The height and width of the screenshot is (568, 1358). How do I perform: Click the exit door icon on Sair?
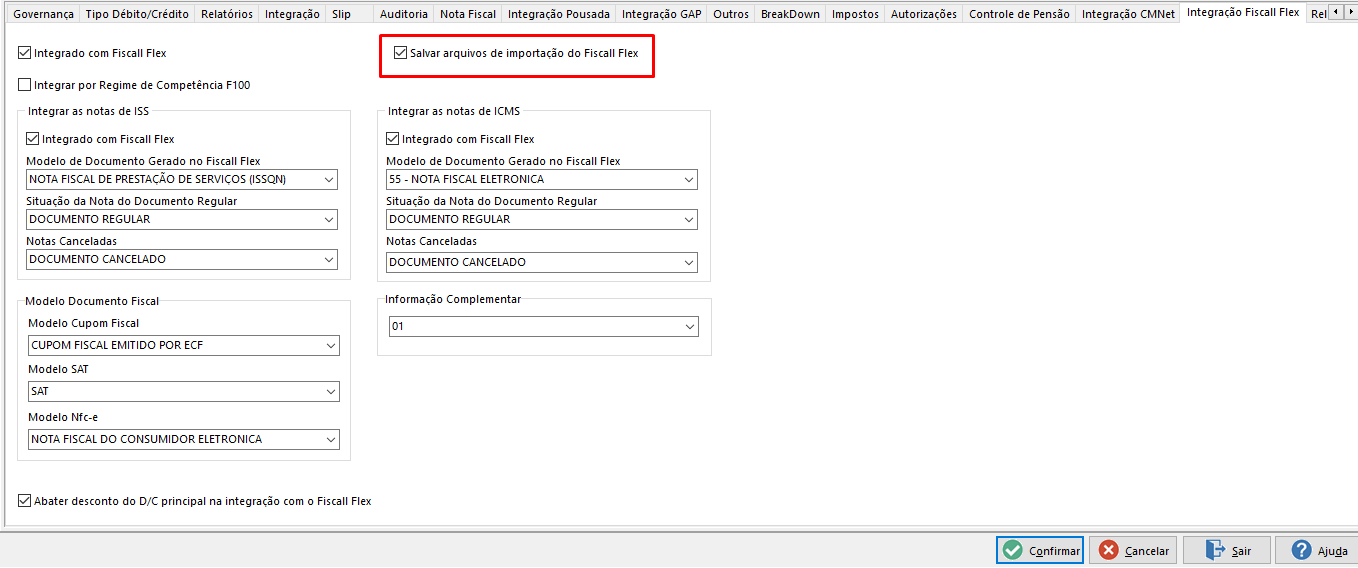(x=1215, y=550)
